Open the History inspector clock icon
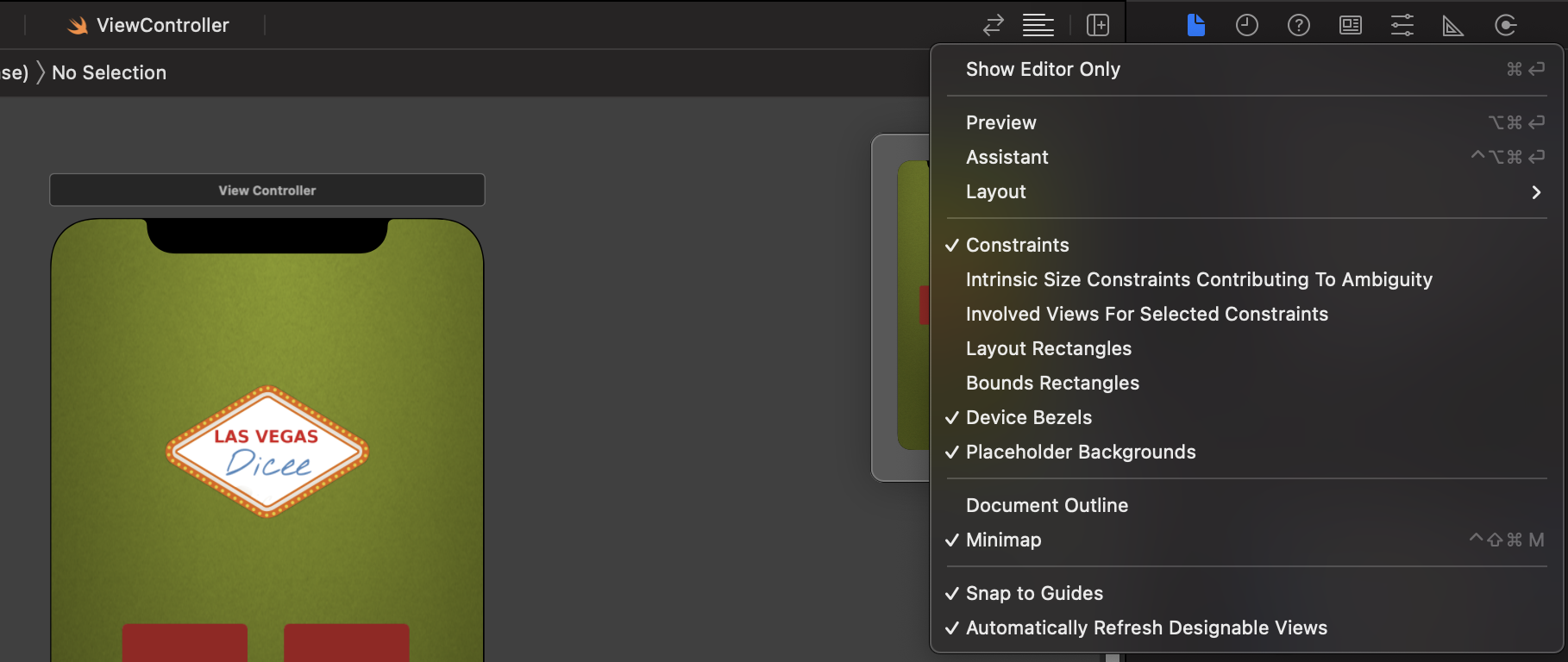The width and height of the screenshot is (1568, 662). coord(1247,25)
